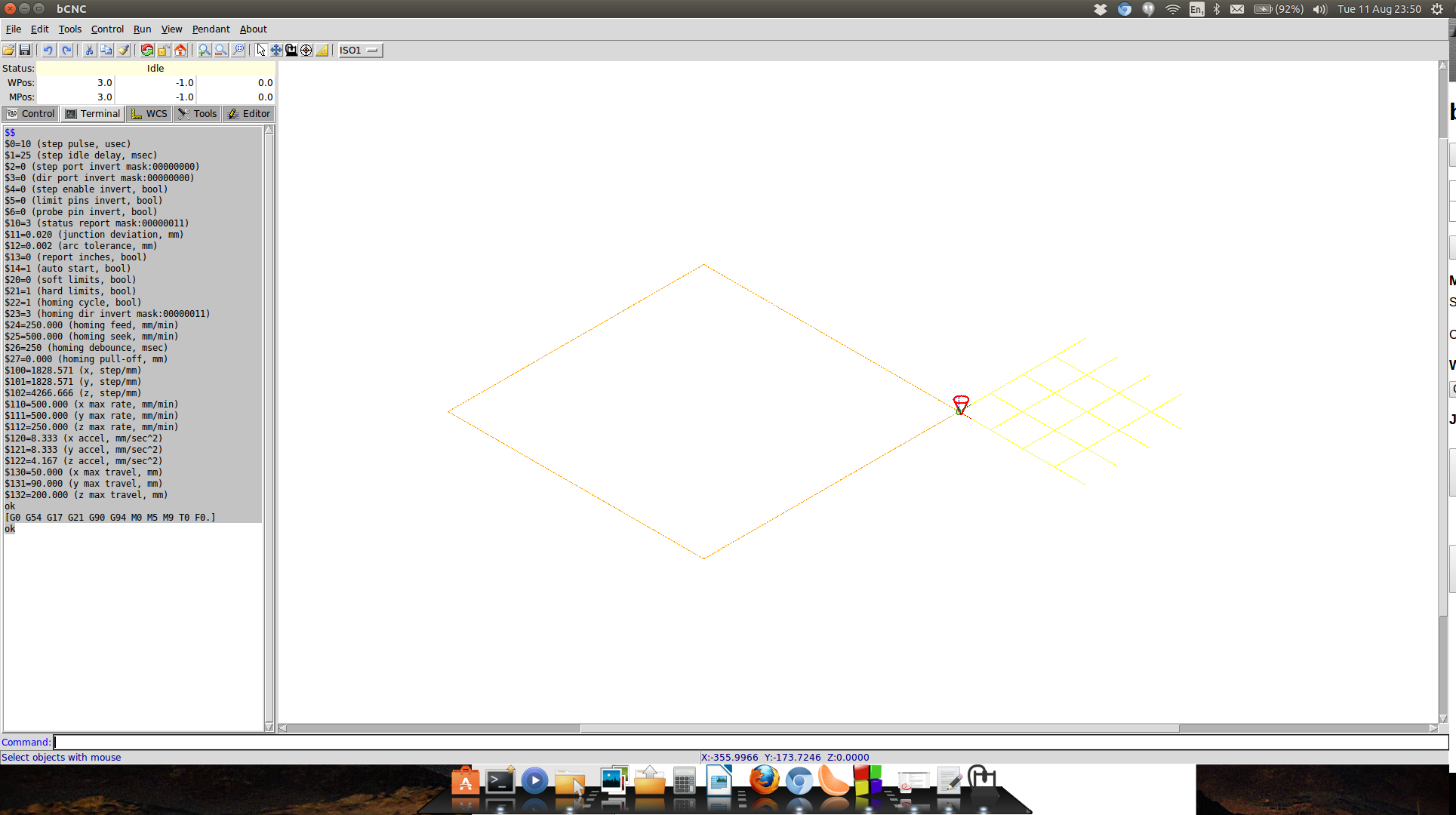Copy selection using the copy icon
Viewport: 1456px width, 815px height.
(106, 50)
